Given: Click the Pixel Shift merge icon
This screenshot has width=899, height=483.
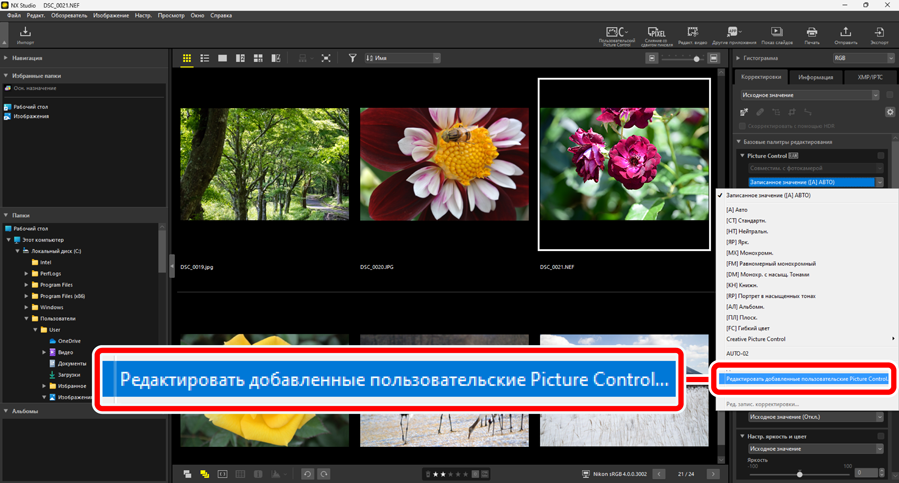Looking at the screenshot, I should click(x=656, y=35).
